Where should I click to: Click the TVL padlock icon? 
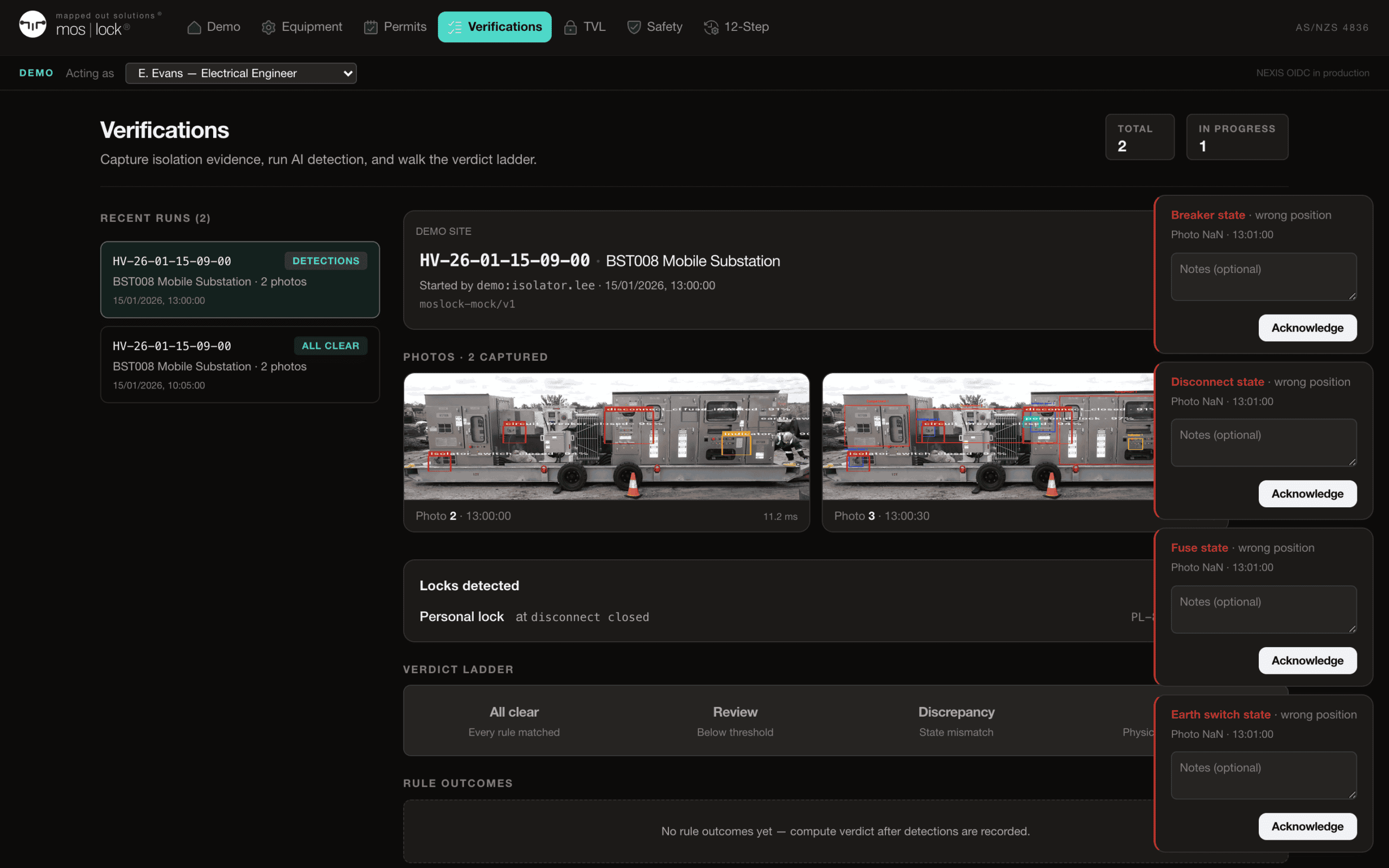tap(570, 27)
